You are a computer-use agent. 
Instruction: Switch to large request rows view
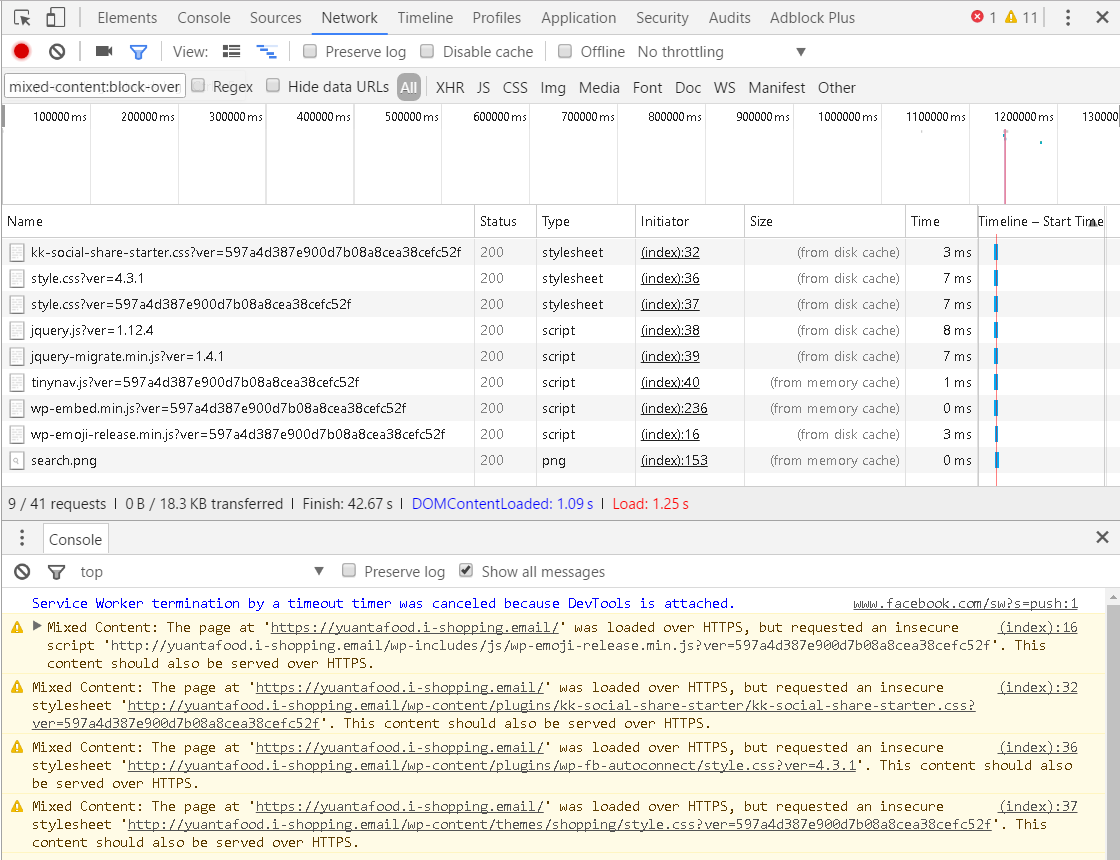(231, 51)
